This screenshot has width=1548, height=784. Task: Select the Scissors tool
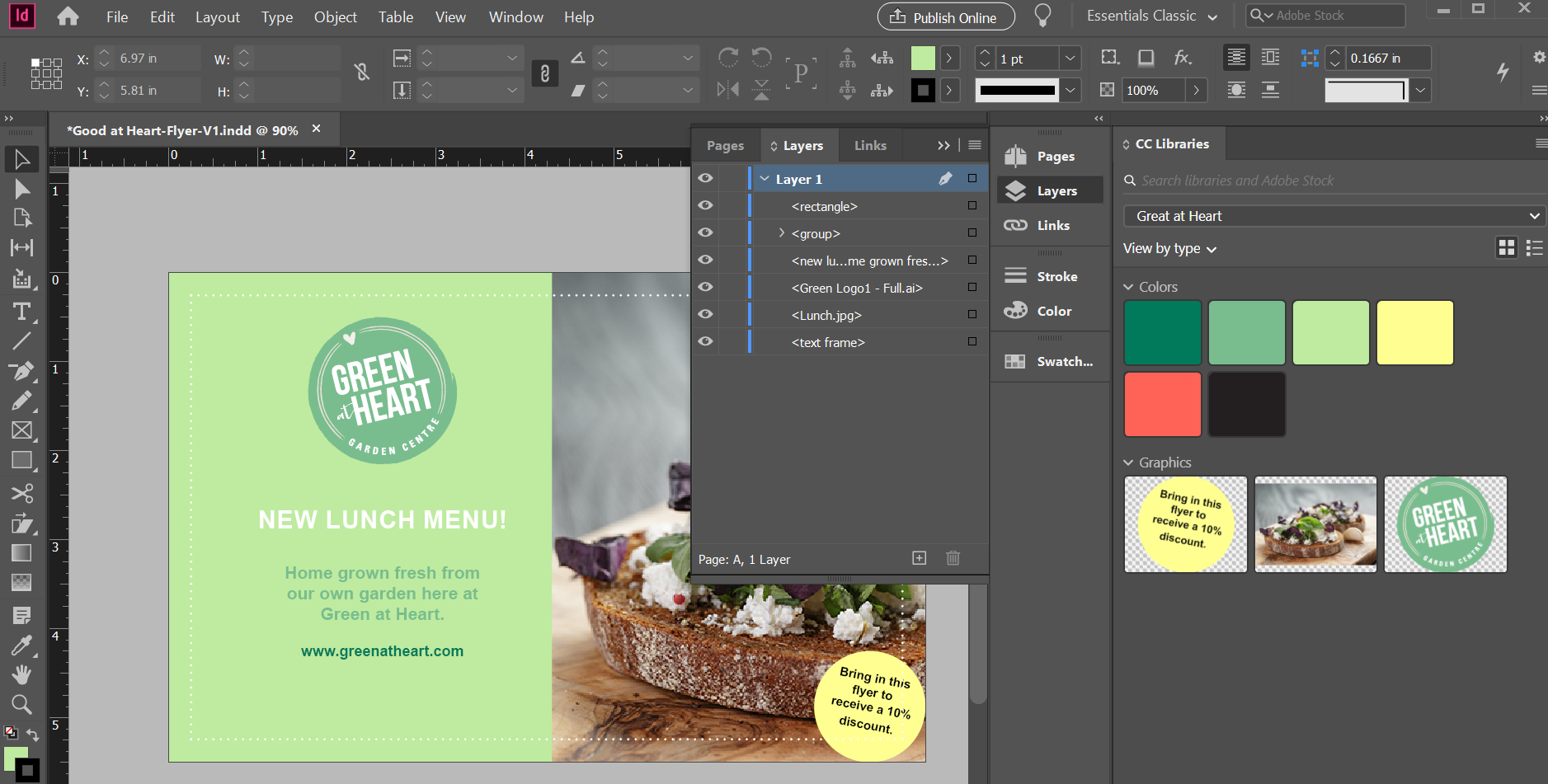coord(21,493)
